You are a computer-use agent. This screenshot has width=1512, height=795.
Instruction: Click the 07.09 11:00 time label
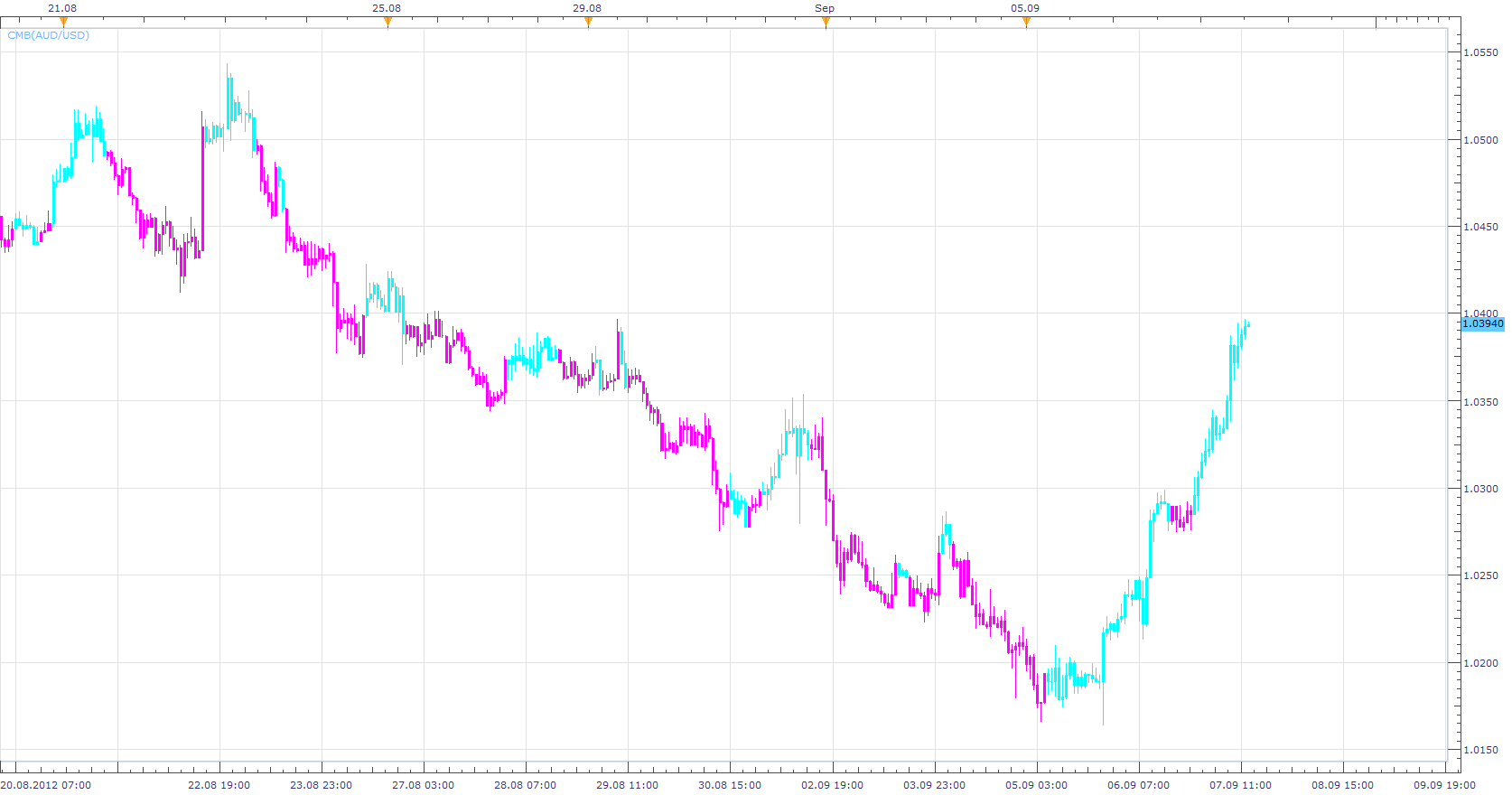[1240, 785]
